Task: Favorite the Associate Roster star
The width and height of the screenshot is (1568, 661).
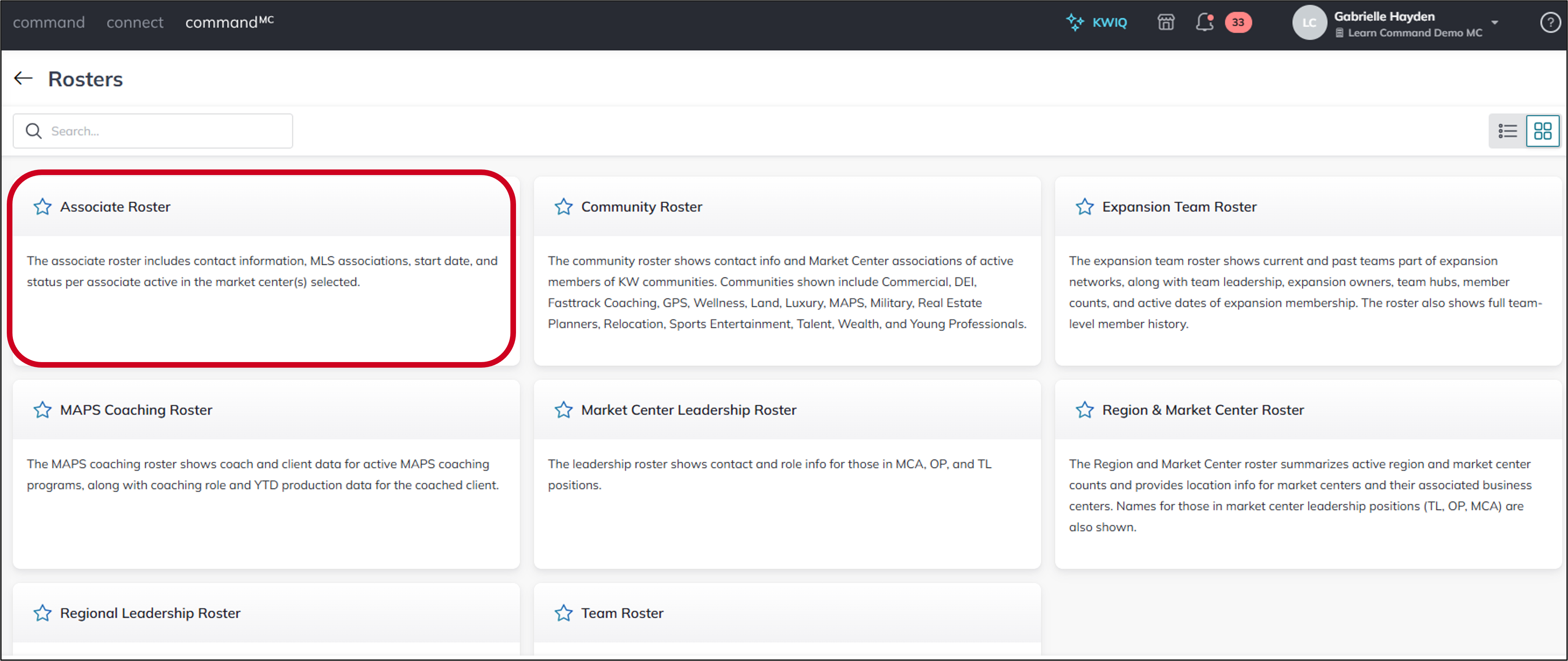Action: coord(43,207)
